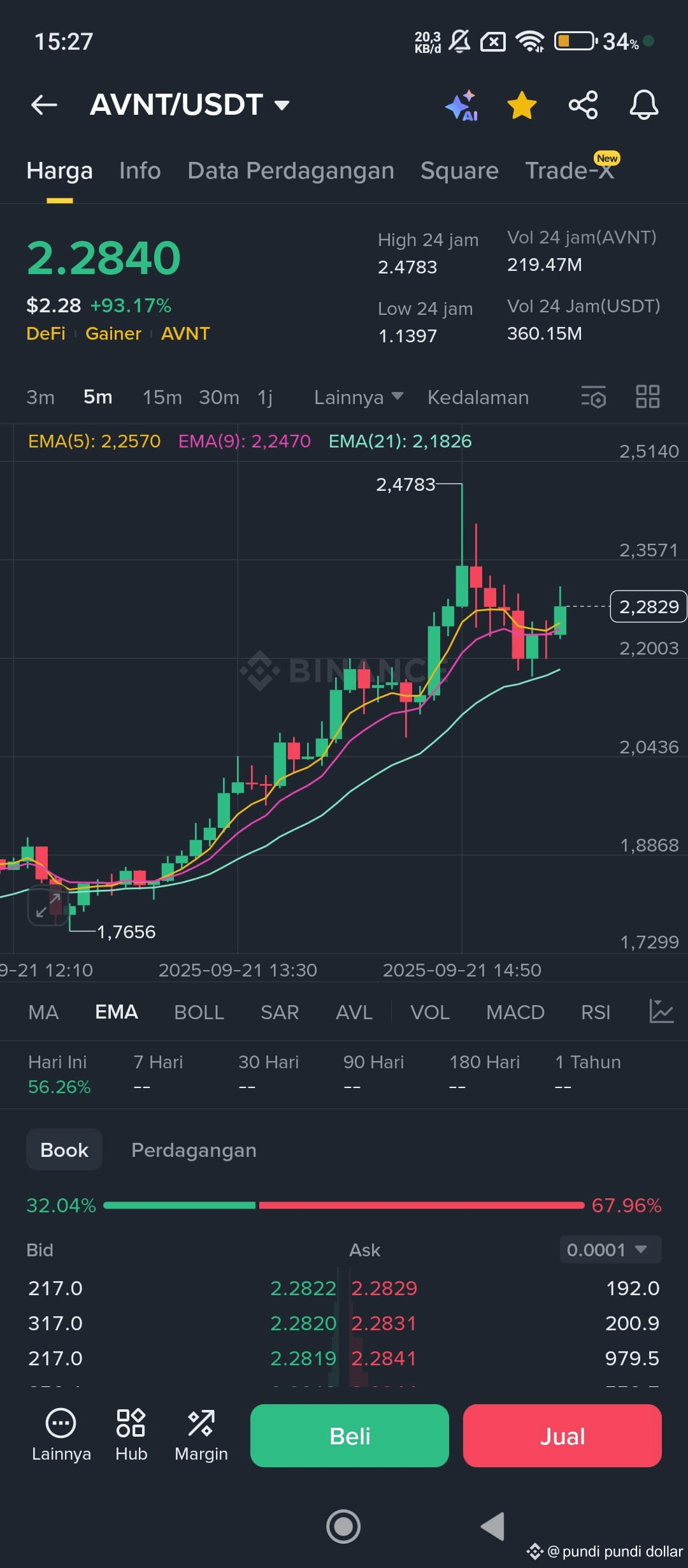This screenshot has width=688, height=1568.
Task: Tap the battery status icon
Action: click(576, 41)
